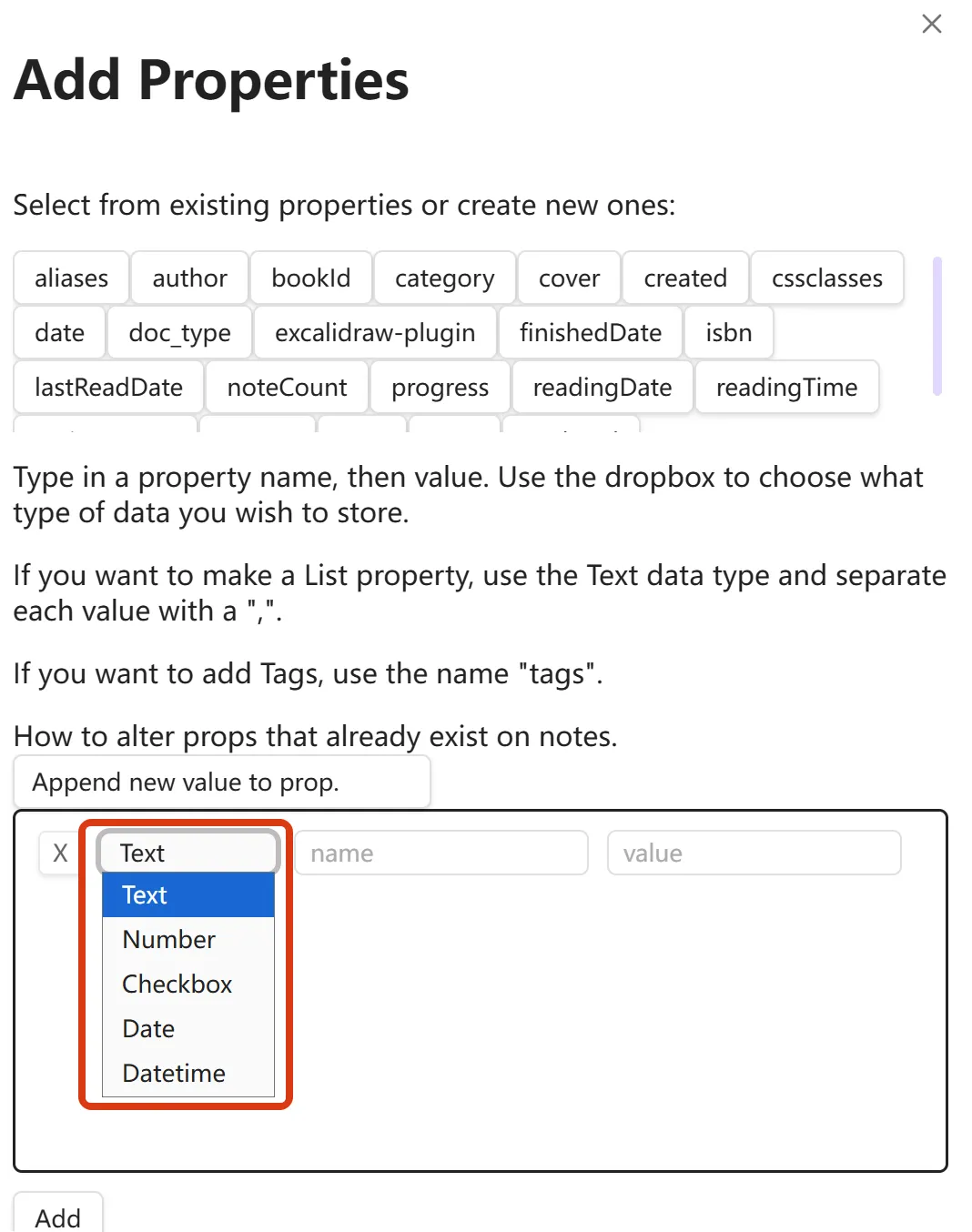Choose the excalidraw-plugin property
The width and height of the screenshot is (972, 1232).
(375, 333)
